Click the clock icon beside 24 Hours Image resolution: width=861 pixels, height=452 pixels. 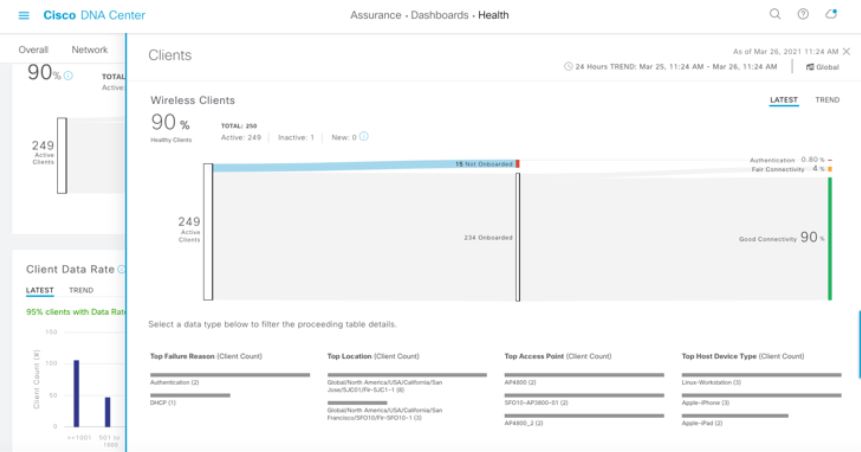(x=568, y=67)
